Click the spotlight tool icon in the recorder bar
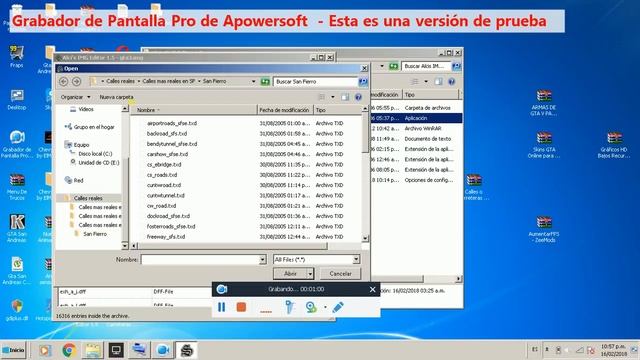 [x=289, y=307]
